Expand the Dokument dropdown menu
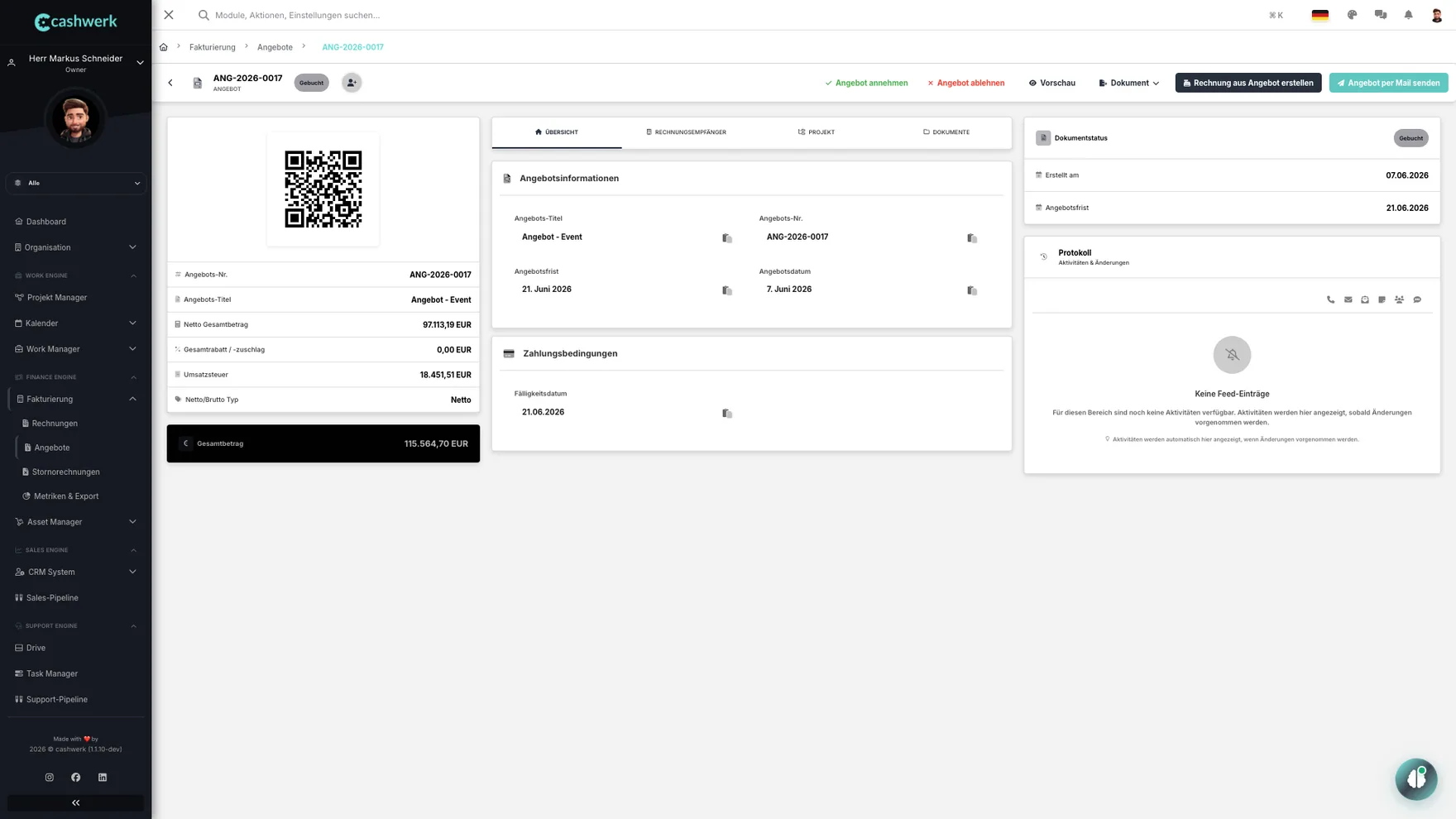The image size is (1456, 819). click(1128, 83)
